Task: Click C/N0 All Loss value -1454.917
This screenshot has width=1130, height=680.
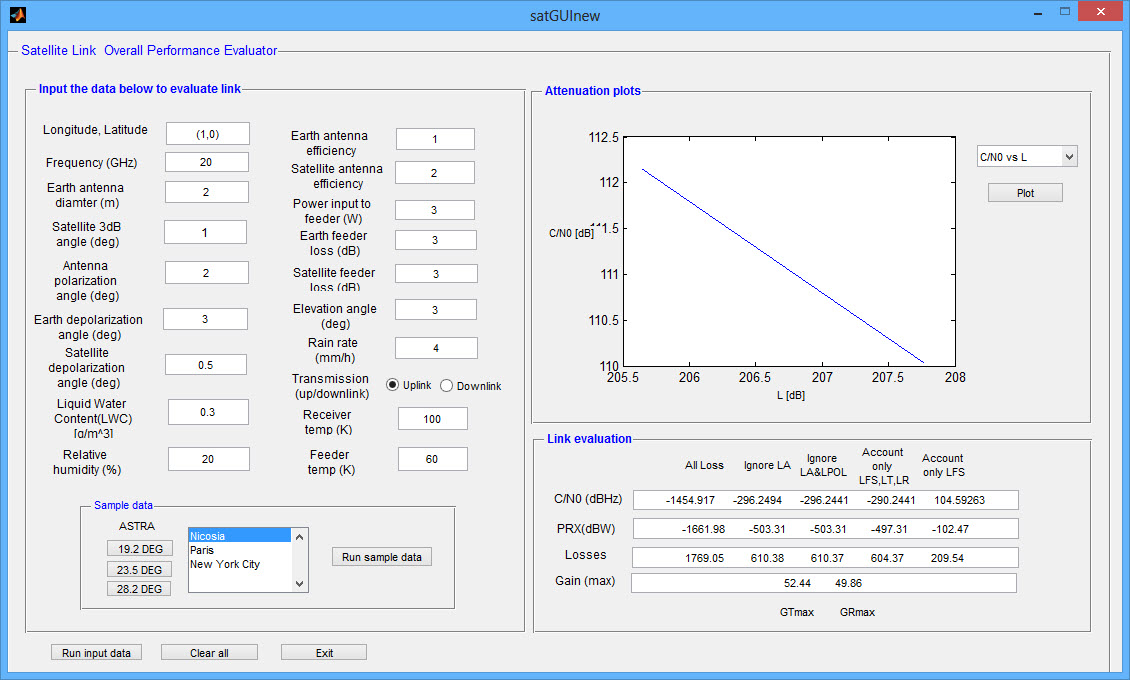Action: [x=690, y=500]
